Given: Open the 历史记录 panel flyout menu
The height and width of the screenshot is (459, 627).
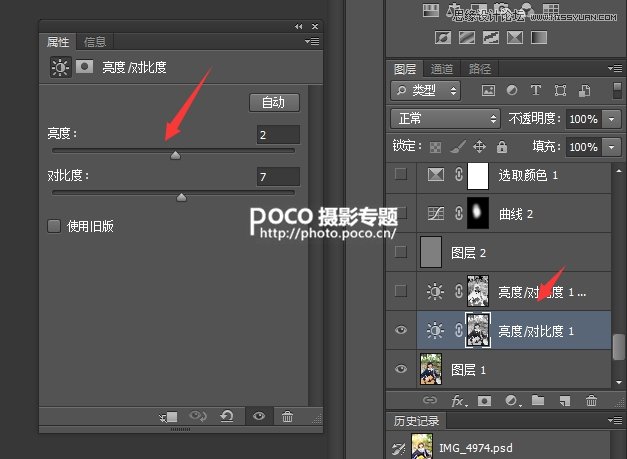Looking at the screenshot, I should pos(615,420).
